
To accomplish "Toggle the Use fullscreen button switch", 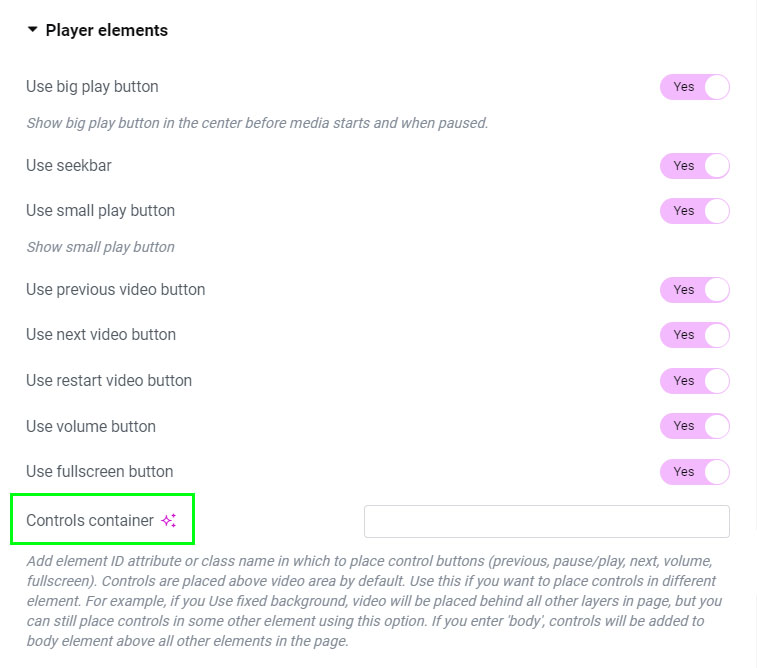I will point(694,472).
